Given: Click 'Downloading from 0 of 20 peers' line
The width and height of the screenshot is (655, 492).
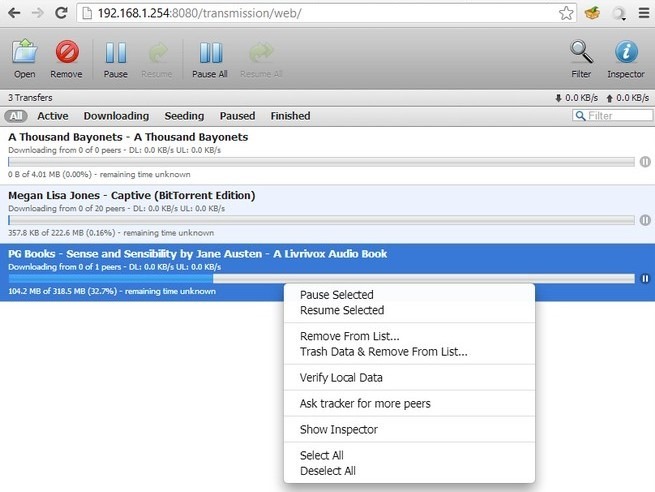Looking at the screenshot, I should click(117, 208).
